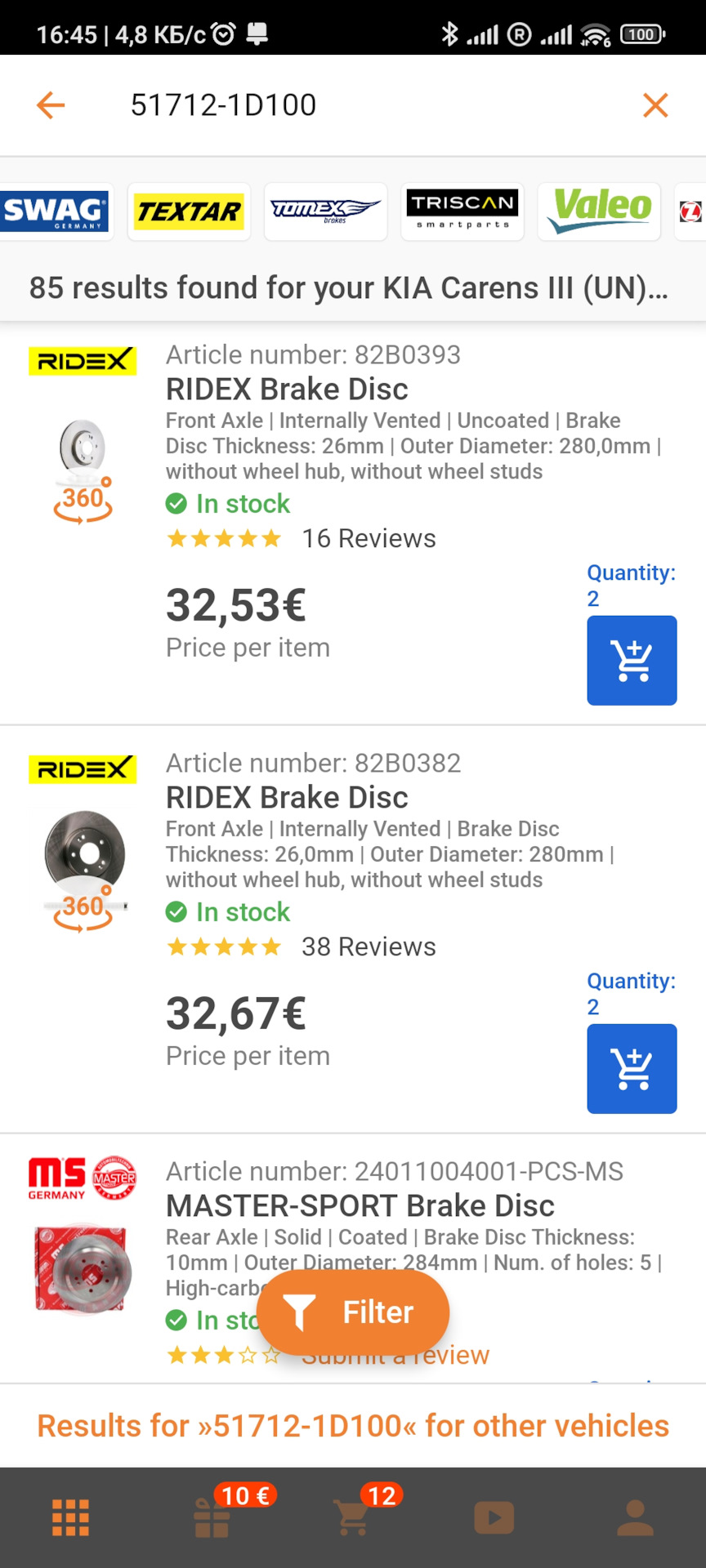Open the 38 Reviews link
Viewport: 706px width, 1568px height.
pos(369,947)
